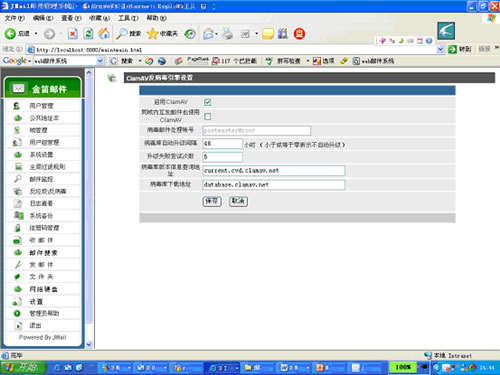500x375 pixels.
Task: Open 用户管理 icon in the sidebar
Action: click(16, 106)
